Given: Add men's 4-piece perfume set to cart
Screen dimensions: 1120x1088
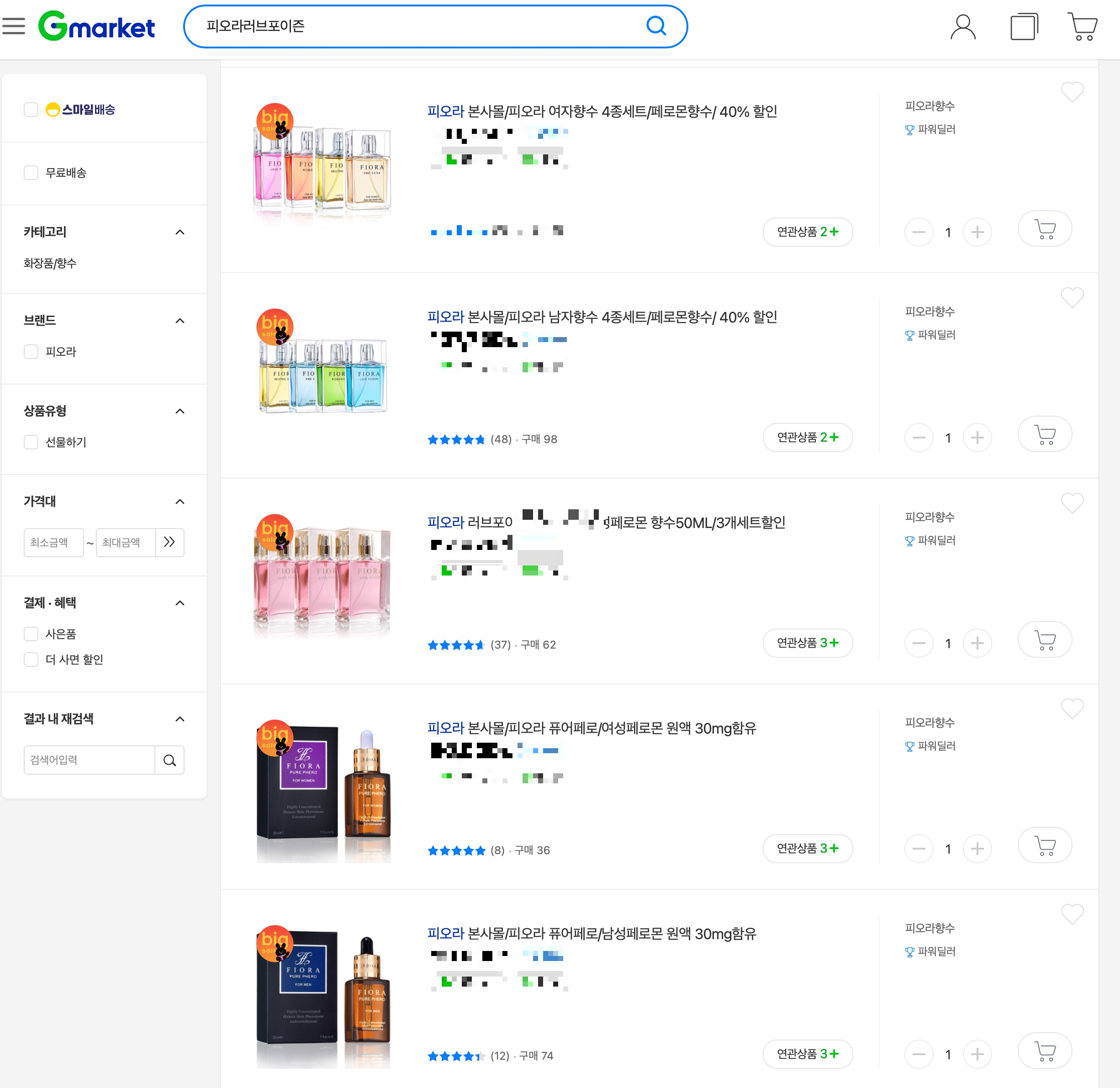Looking at the screenshot, I should (x=1044, y=435).
